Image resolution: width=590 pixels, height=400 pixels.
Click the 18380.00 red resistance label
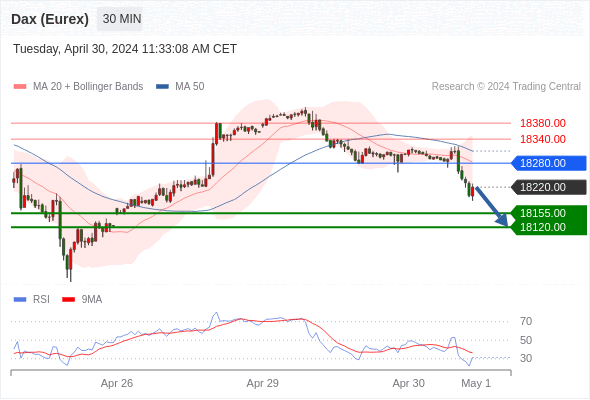tap(543, 123)
